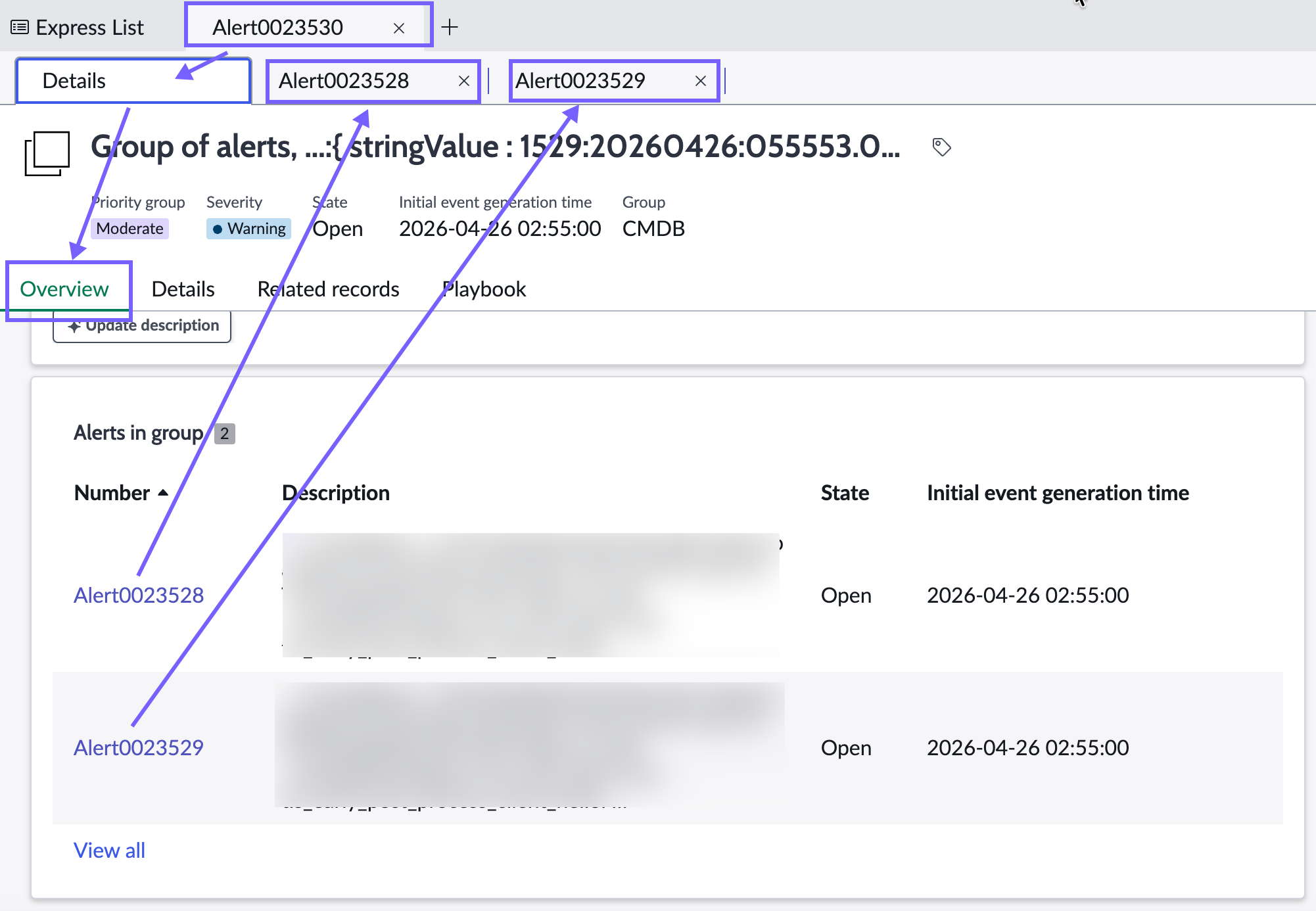This screenshot has width=1316, height=911.
Task: Open Alert0023528 link in table
Action: [x=139, y=596]
